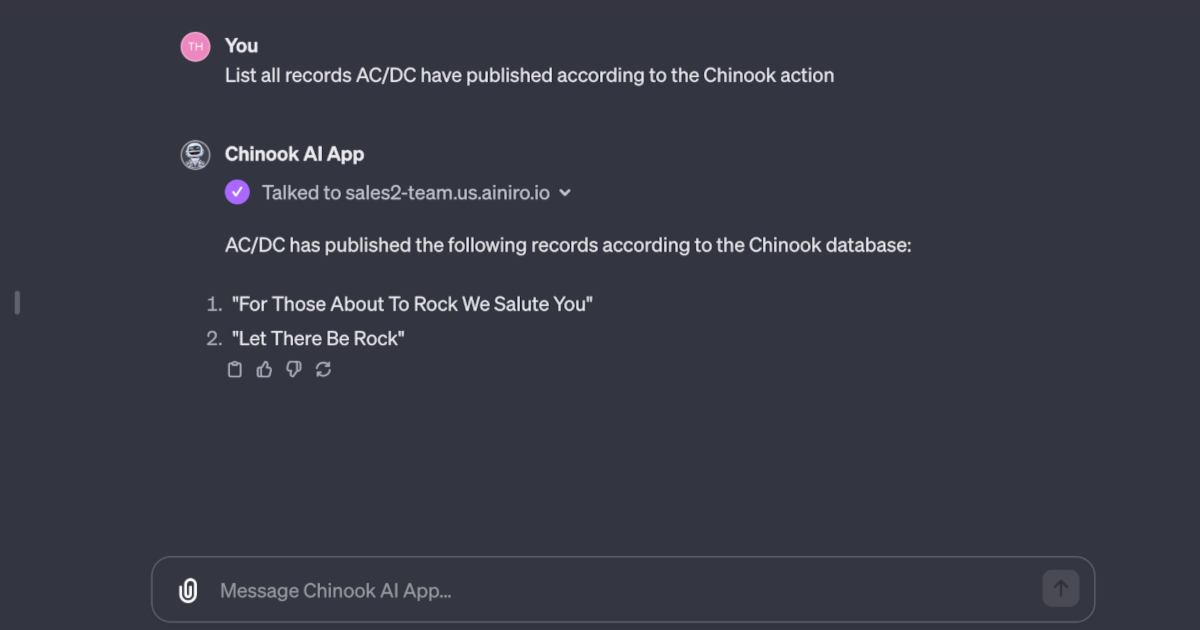Select "For Those About To Rock We Salute You"

coord(412,304)
